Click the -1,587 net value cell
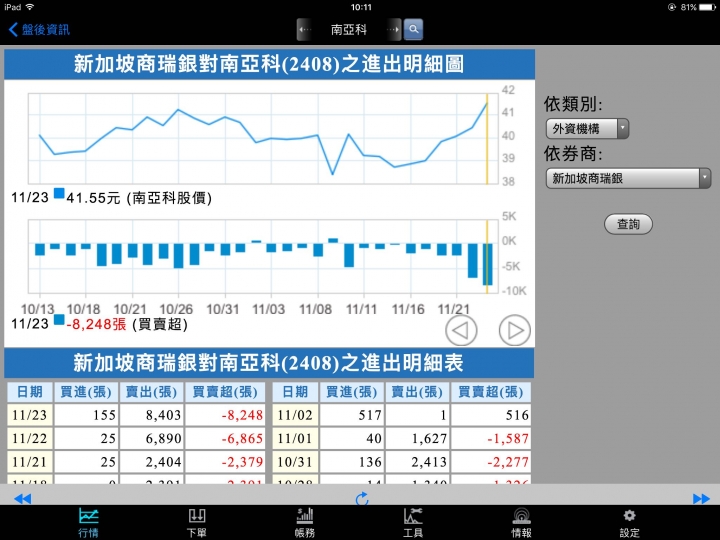The image size is (720, 540). [x=491, y=439]
